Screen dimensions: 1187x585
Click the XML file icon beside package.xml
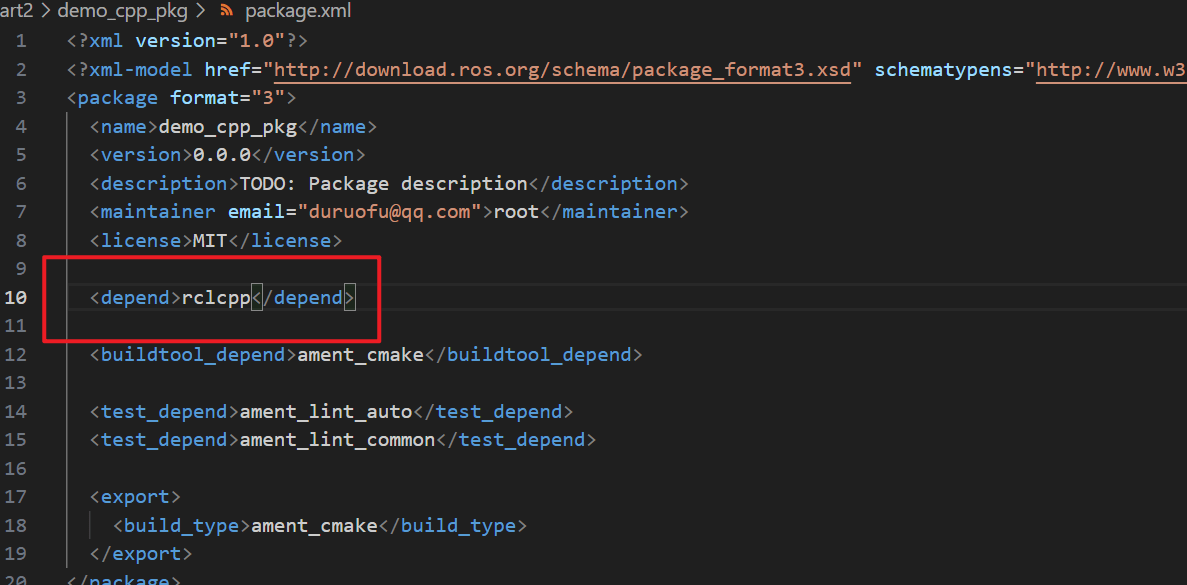(227, 12)
